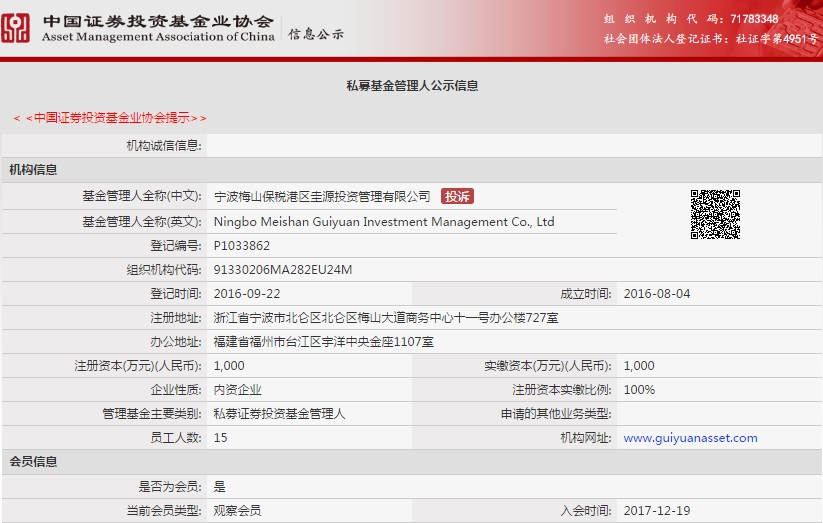
Task: Select the English name Ningbo Meishan Guiyuan Investment
Action: click(x=384, y=222)
